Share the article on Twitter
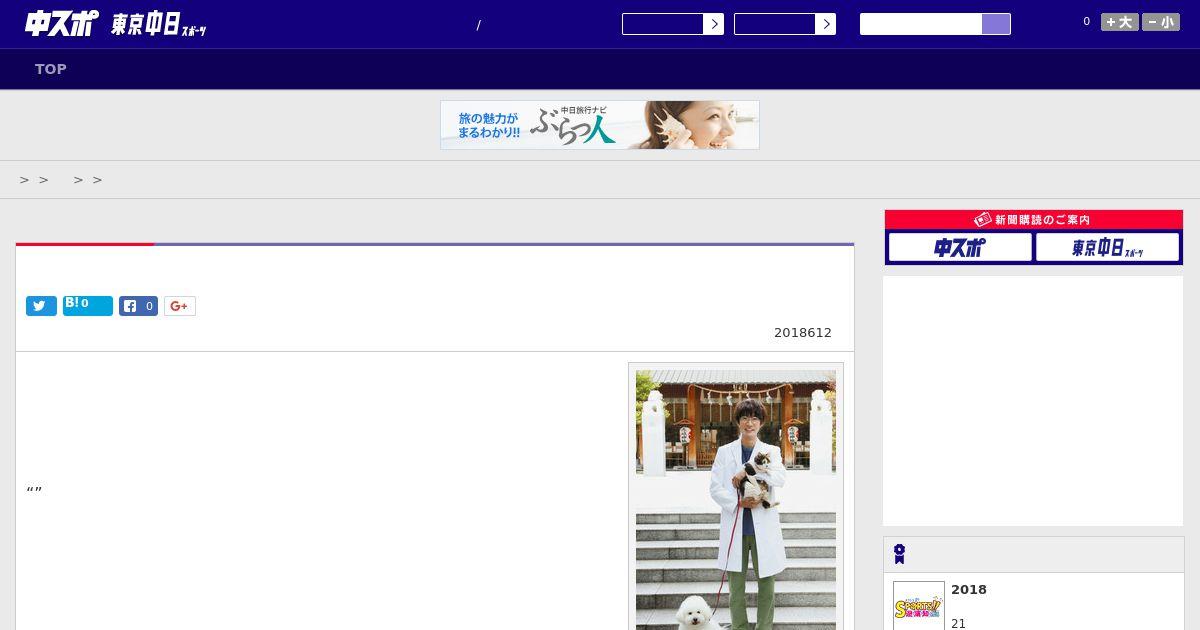Image resolution: width=1200 pixels, height=630 pixels. [x=41, y=306]
